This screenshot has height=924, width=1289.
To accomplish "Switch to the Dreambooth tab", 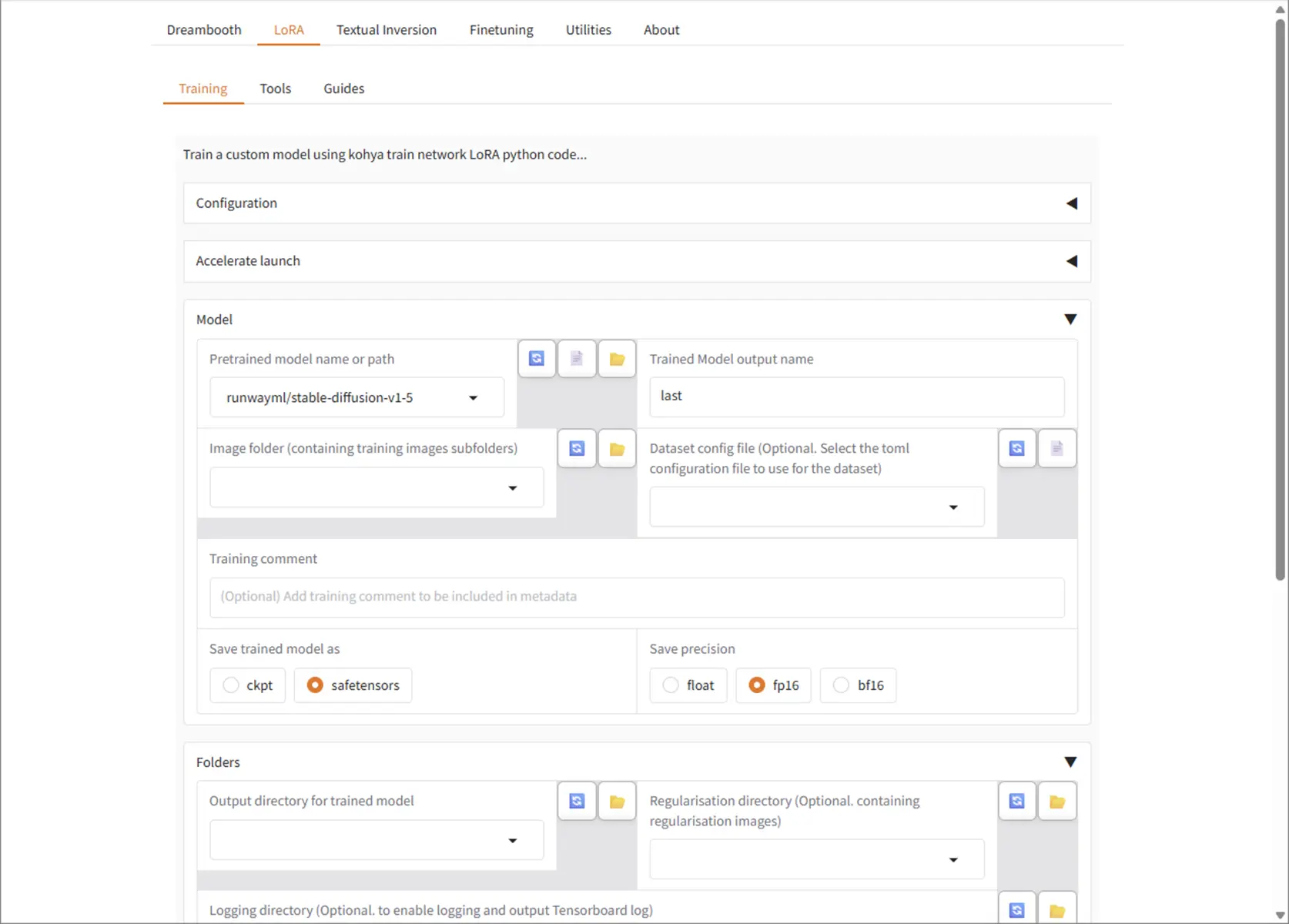I will pos(204,30).
